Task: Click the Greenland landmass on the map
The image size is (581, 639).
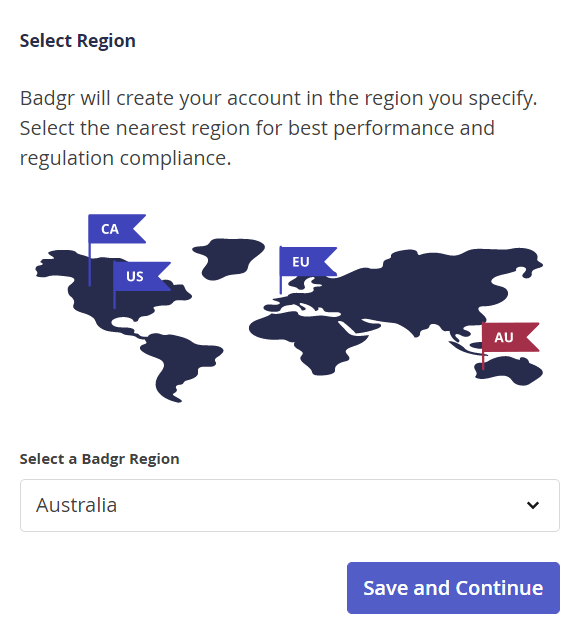Action: (228, 258)
